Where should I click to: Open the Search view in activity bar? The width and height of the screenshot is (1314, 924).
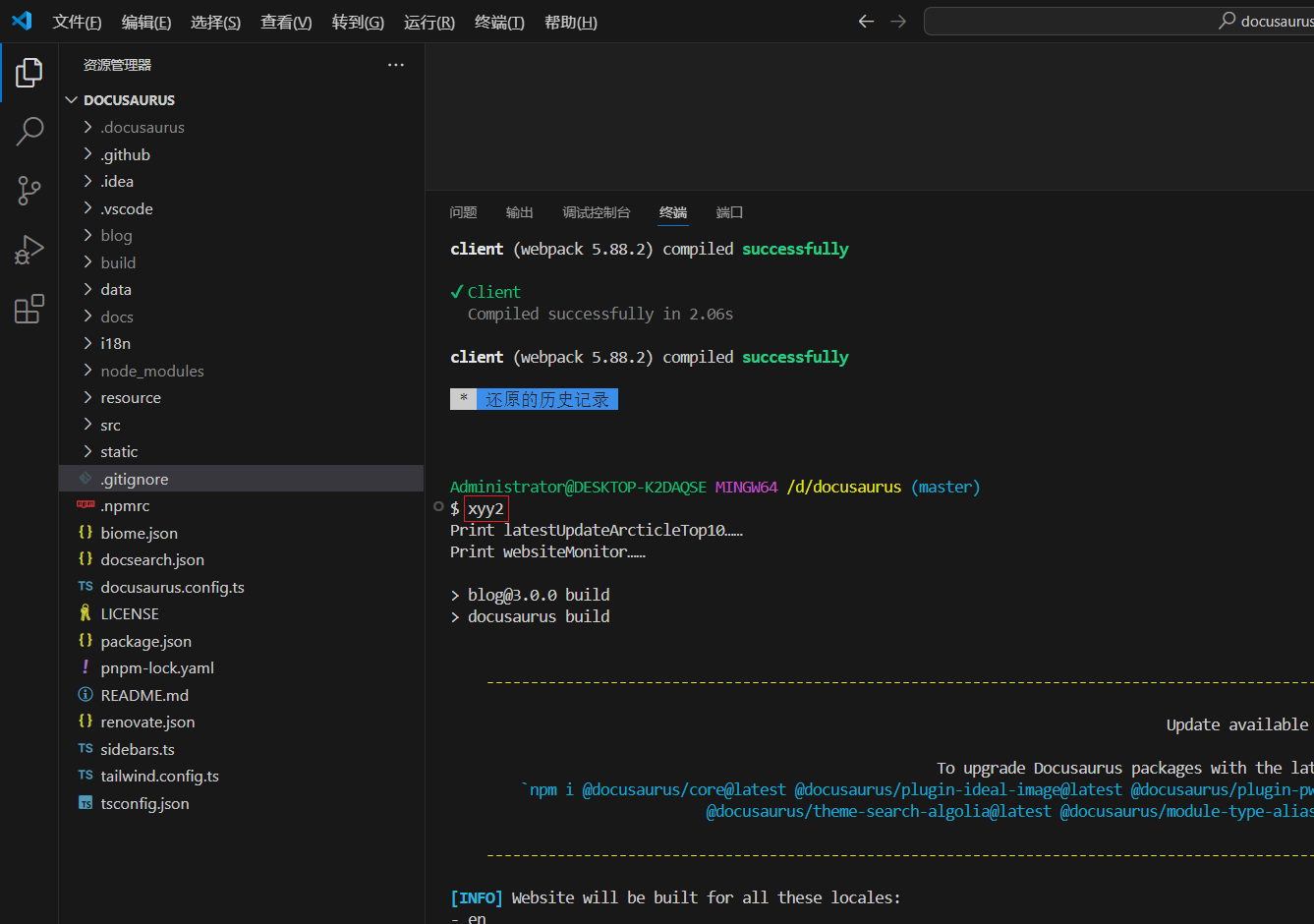pos(29,131)
